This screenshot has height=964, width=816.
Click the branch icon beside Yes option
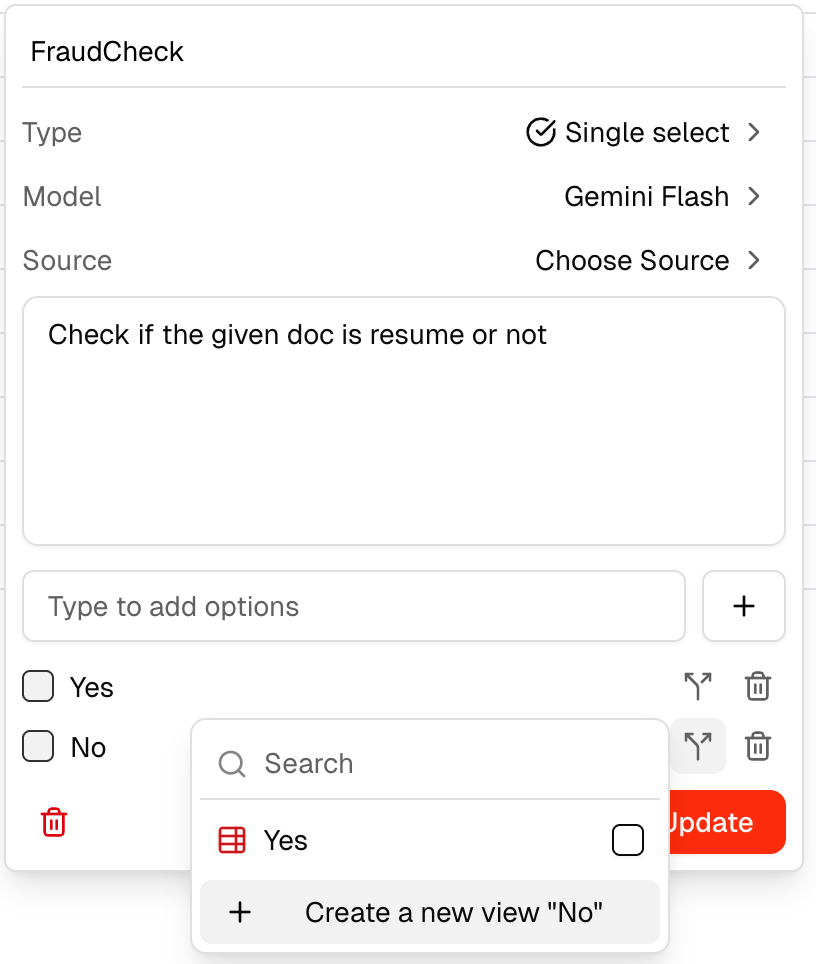point(698,687)
